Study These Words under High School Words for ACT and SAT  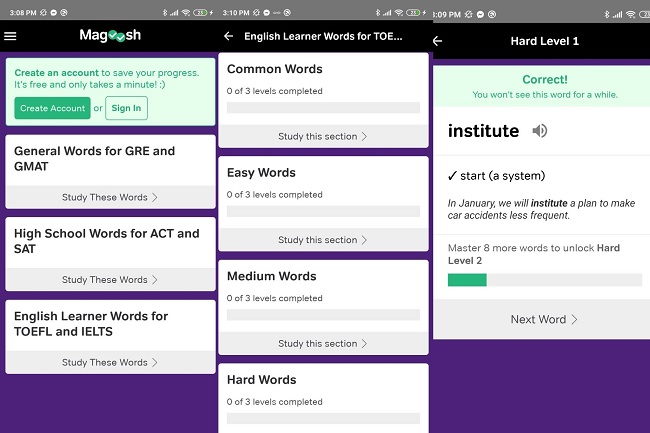[110, 280]
